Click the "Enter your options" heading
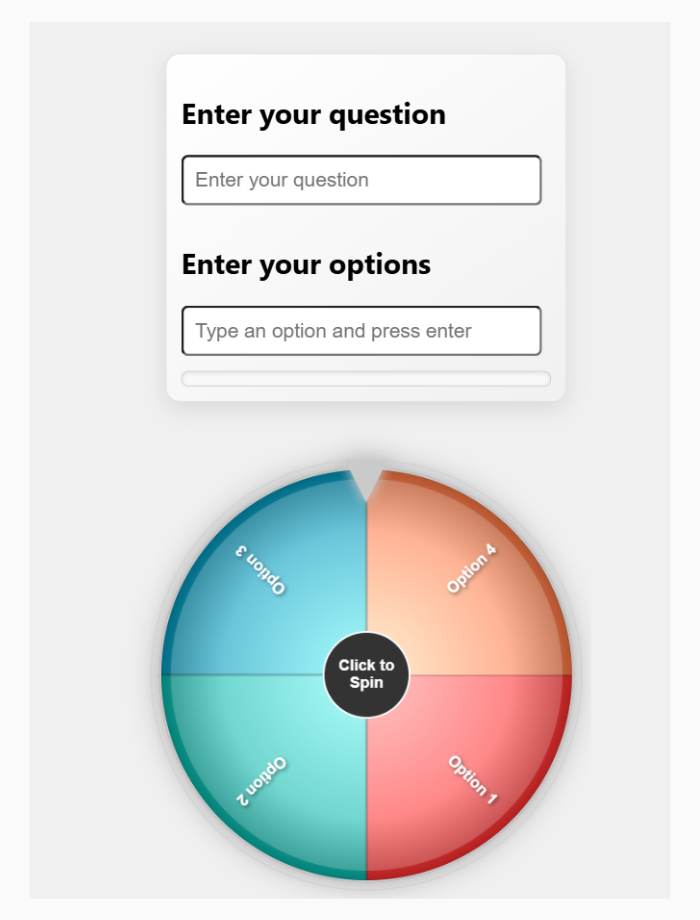 pos(306,265)
